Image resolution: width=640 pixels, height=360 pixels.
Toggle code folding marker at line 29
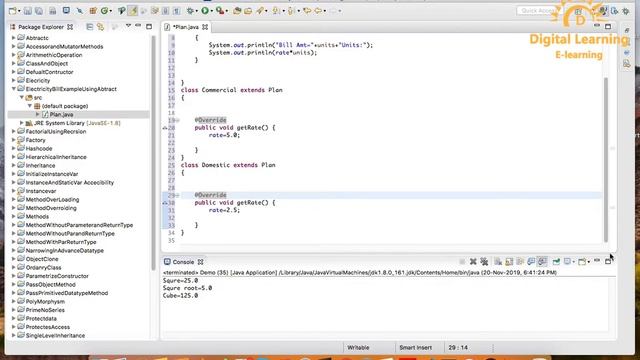pos(178,196)
